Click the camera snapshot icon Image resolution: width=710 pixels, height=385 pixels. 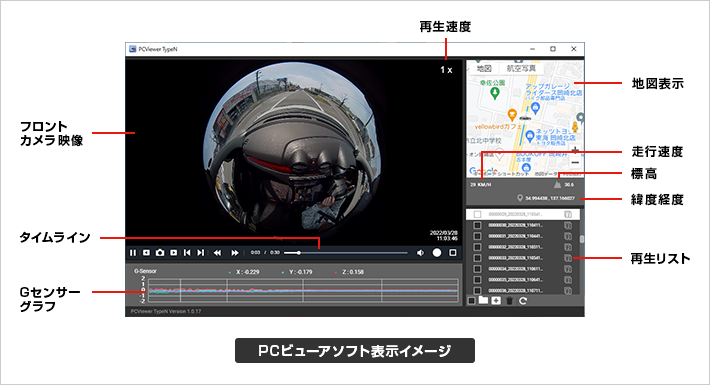[160, 253]
